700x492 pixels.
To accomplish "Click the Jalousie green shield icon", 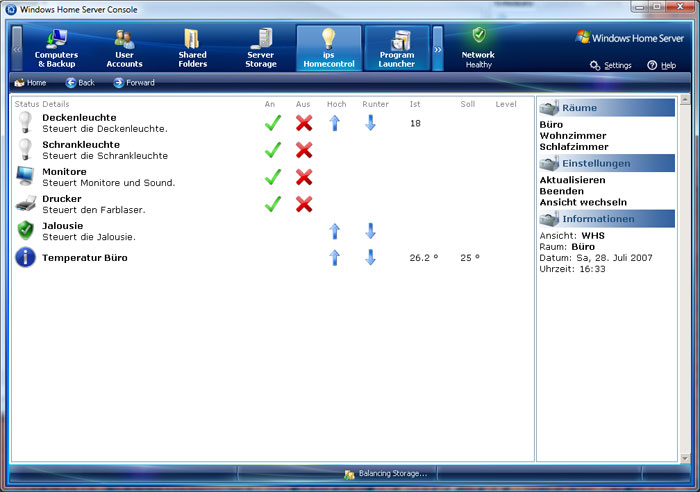I will click(25, 230).
